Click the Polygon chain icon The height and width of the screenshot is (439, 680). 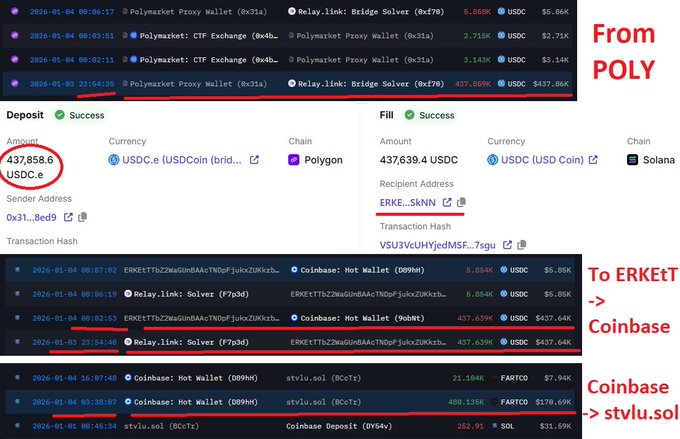click(x=295, y=160)
